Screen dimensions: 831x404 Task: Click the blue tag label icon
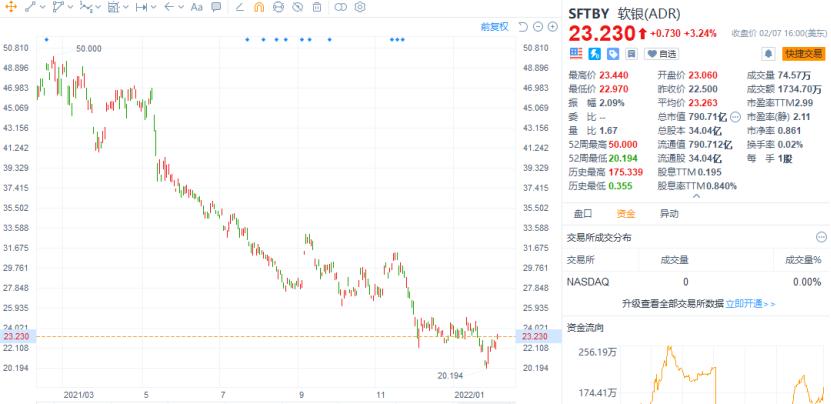pyautogui.click(x=613, y=54)
